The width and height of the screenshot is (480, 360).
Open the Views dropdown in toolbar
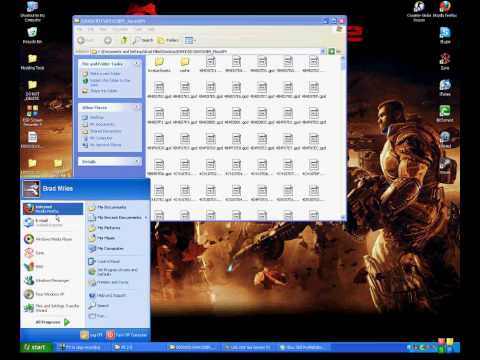click(x=190, y=40)
